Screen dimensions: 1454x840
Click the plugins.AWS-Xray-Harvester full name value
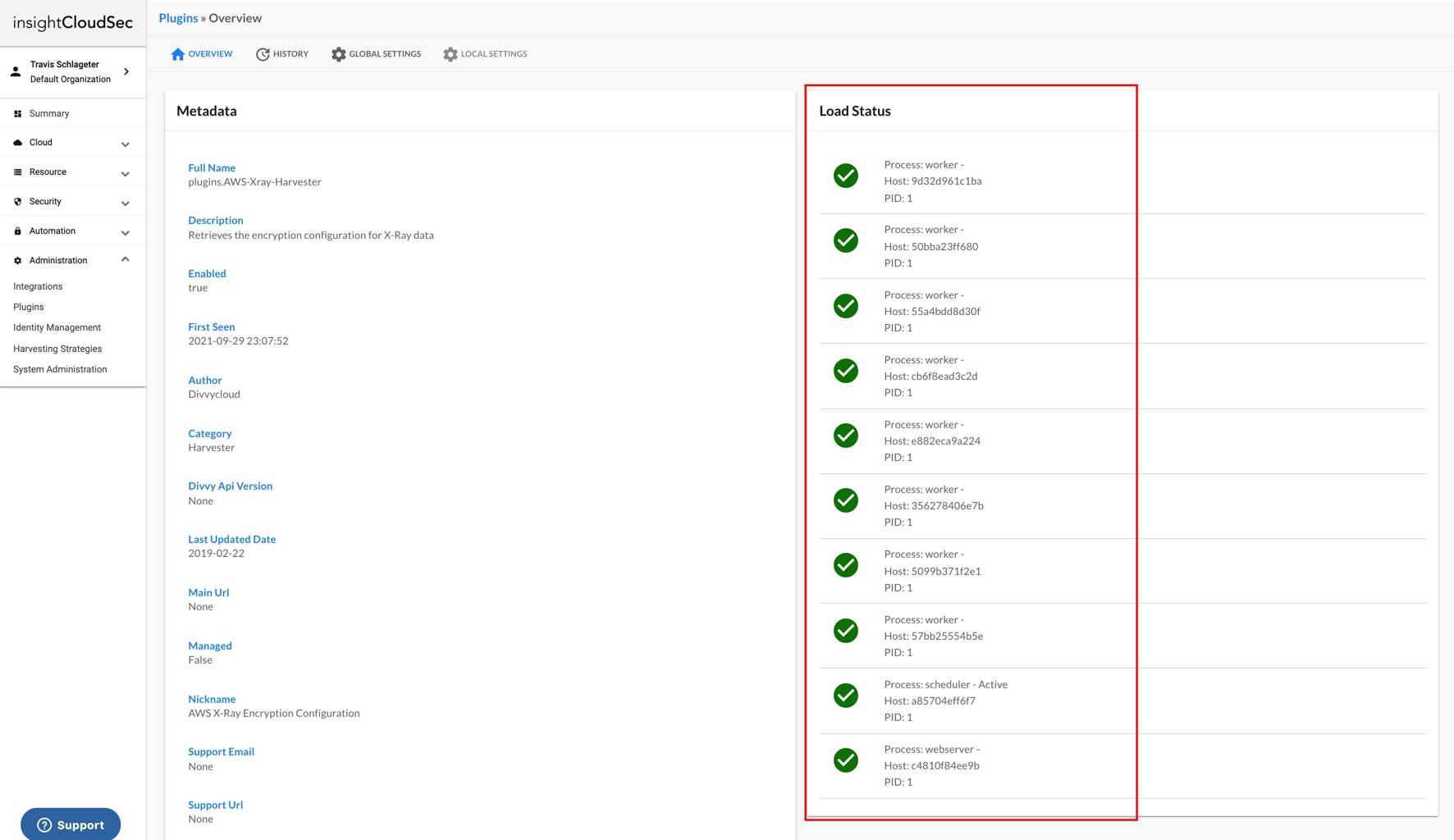pos(255,182)
